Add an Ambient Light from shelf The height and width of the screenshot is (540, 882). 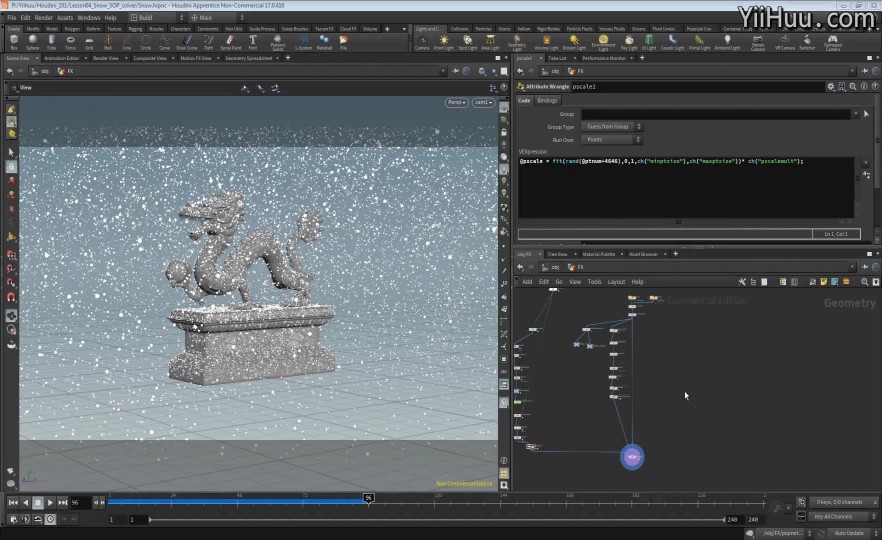pos(727,42)
